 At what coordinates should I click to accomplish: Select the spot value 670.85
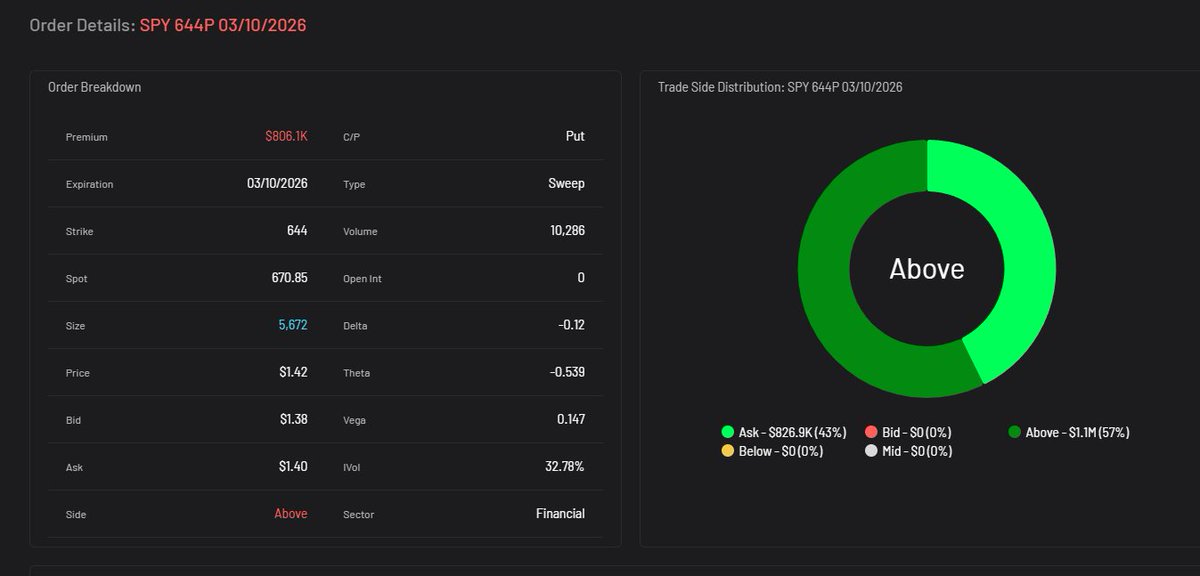pyautogui.click(x=290, y=278)
